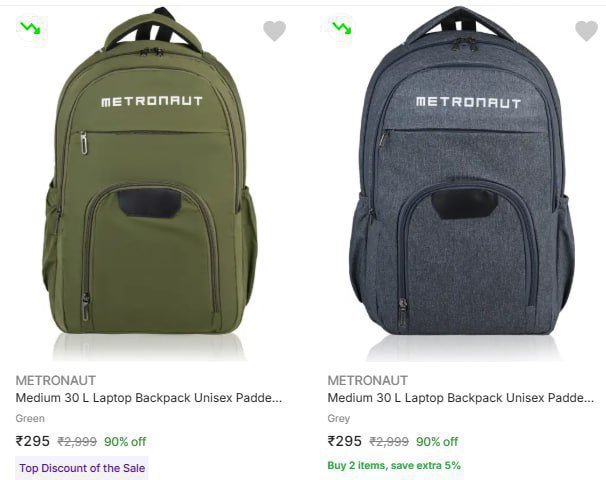Image resolution: width=606 pixels, height=480 pixels.
Task: Click '90% off' on the grey backpack
Action: [437, 442]
